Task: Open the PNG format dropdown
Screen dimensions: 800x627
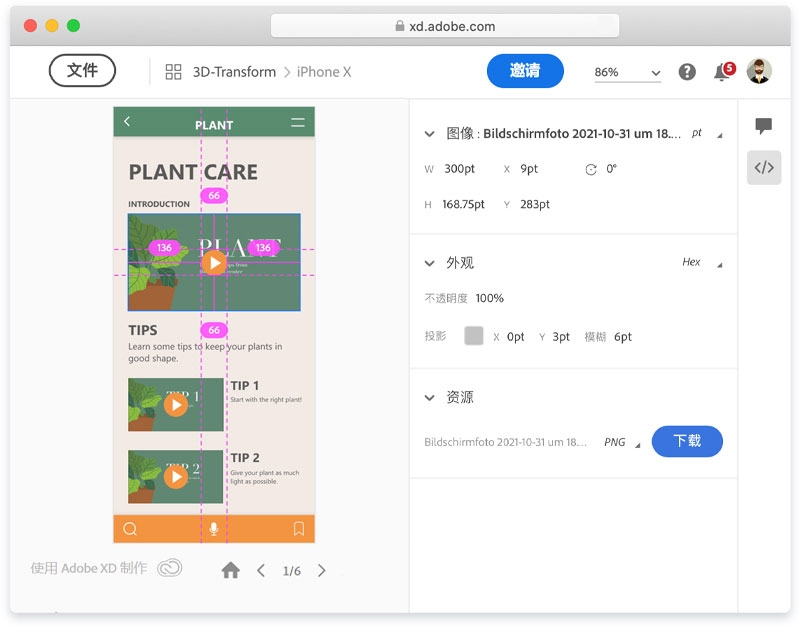Action: [621, 442]
